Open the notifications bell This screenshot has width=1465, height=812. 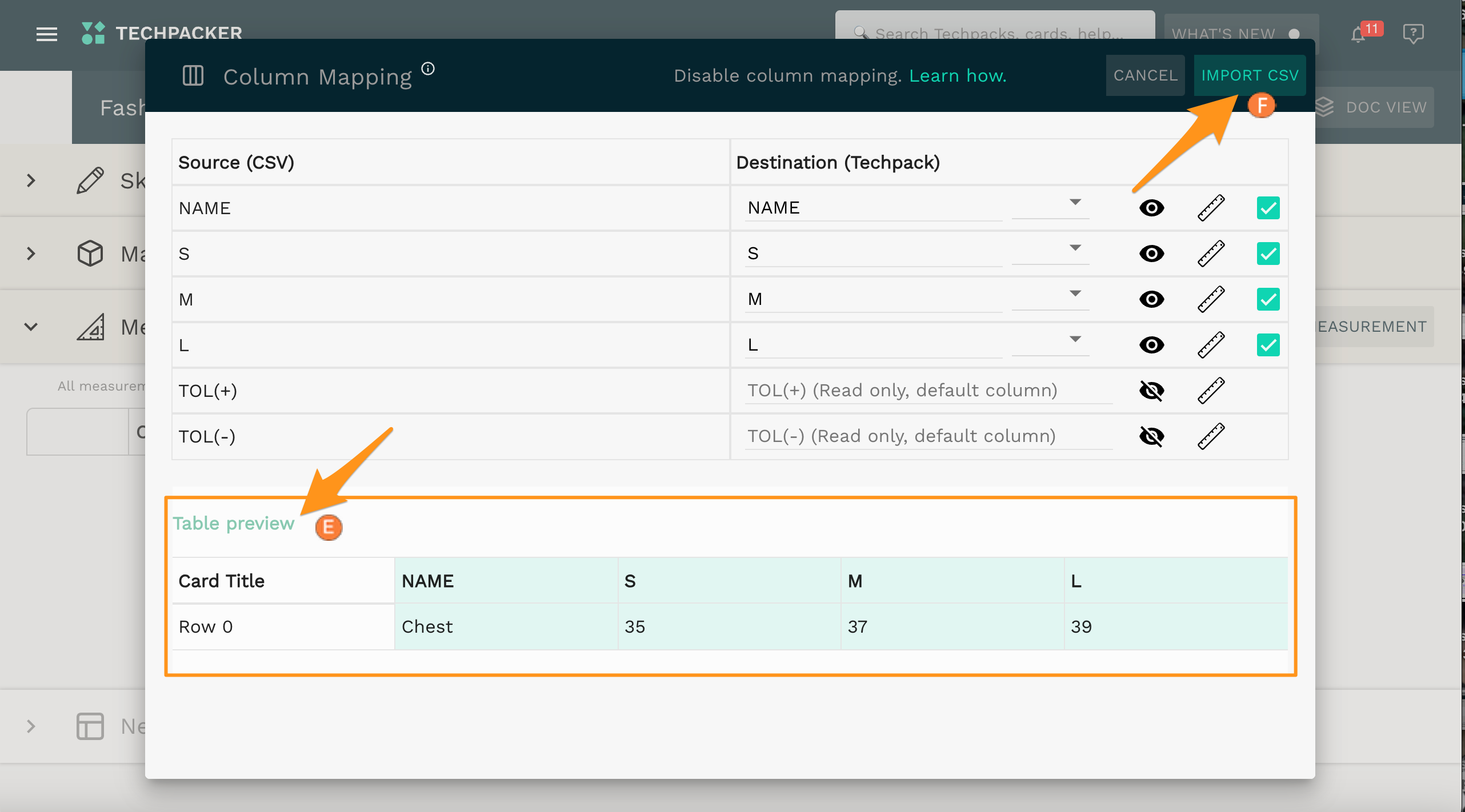click(1359, 35)
